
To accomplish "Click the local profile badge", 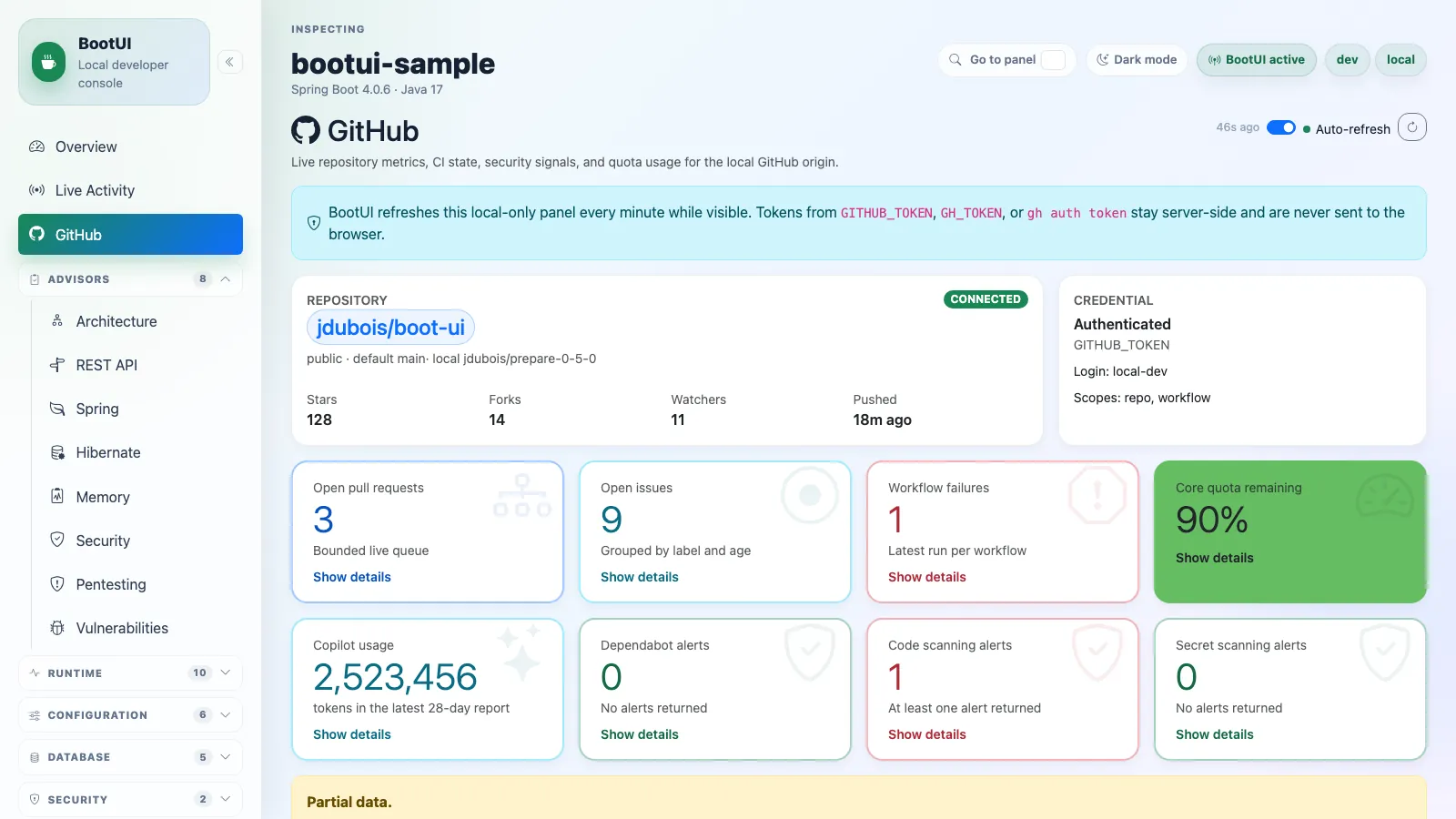I will (x=1400, y=59).
